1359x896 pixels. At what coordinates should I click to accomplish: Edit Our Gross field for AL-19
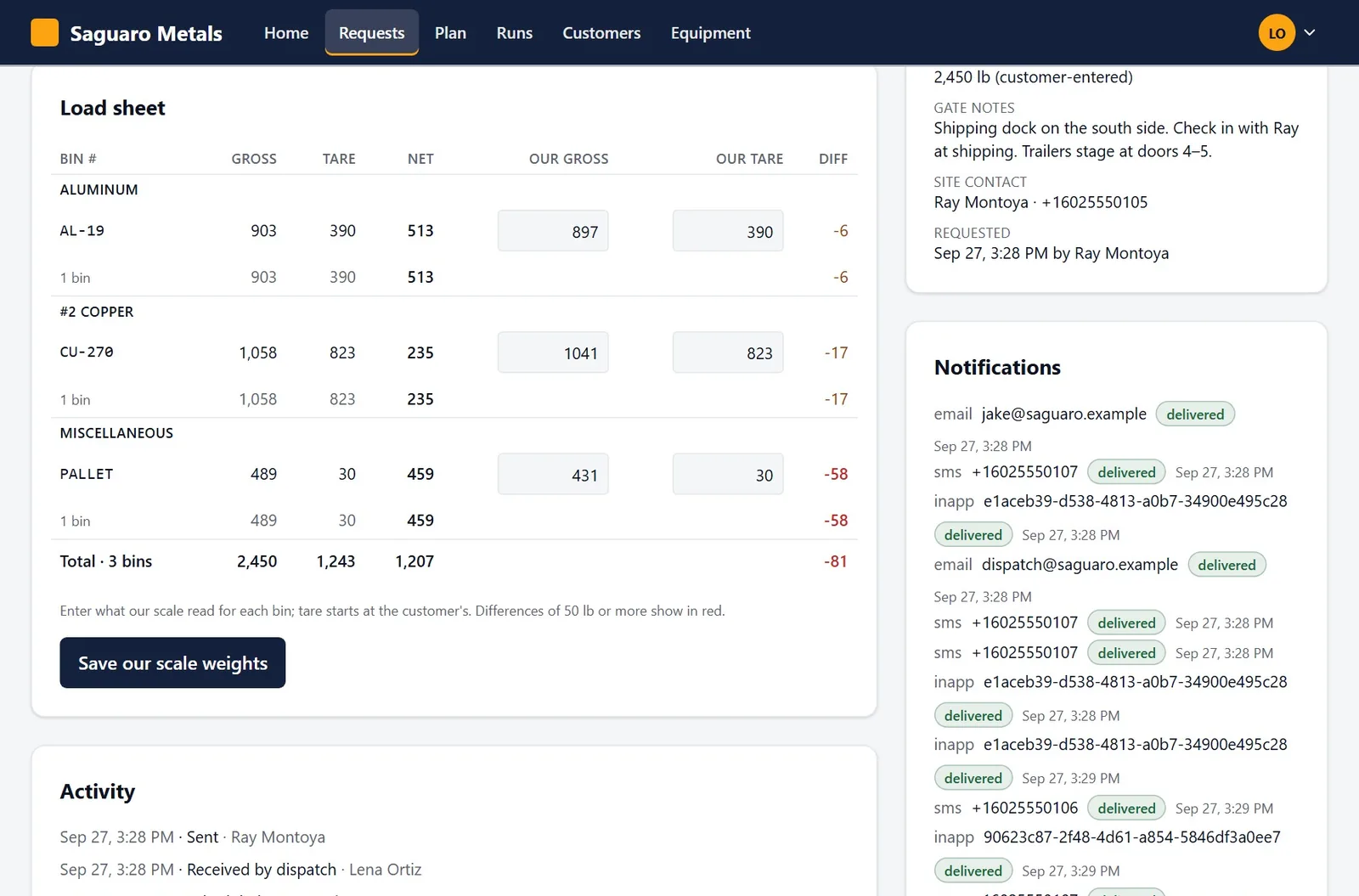tap(553, 231)
